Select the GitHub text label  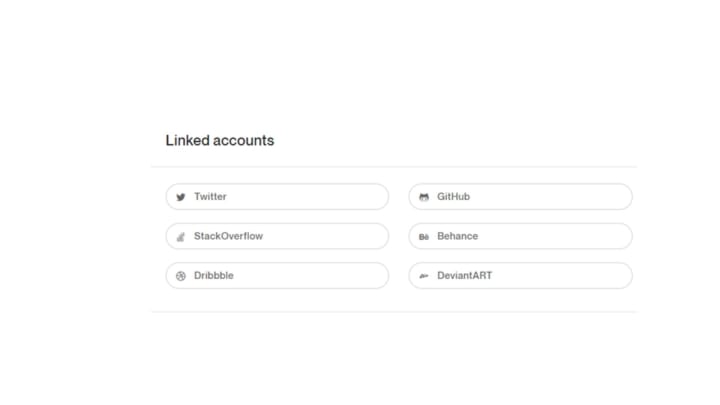tap(453, 197)
